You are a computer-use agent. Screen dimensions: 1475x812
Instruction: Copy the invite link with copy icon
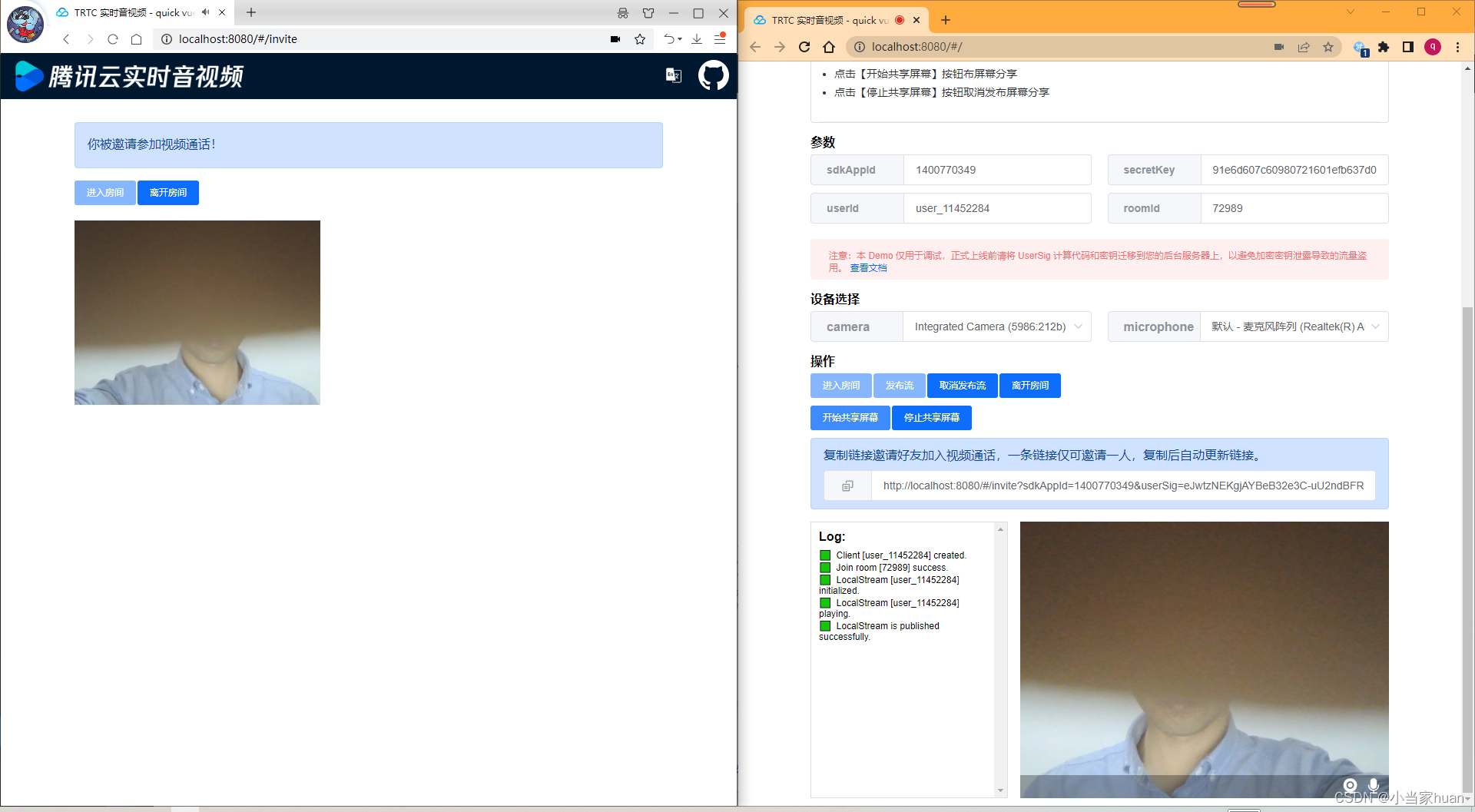click(x=847, y=486)
